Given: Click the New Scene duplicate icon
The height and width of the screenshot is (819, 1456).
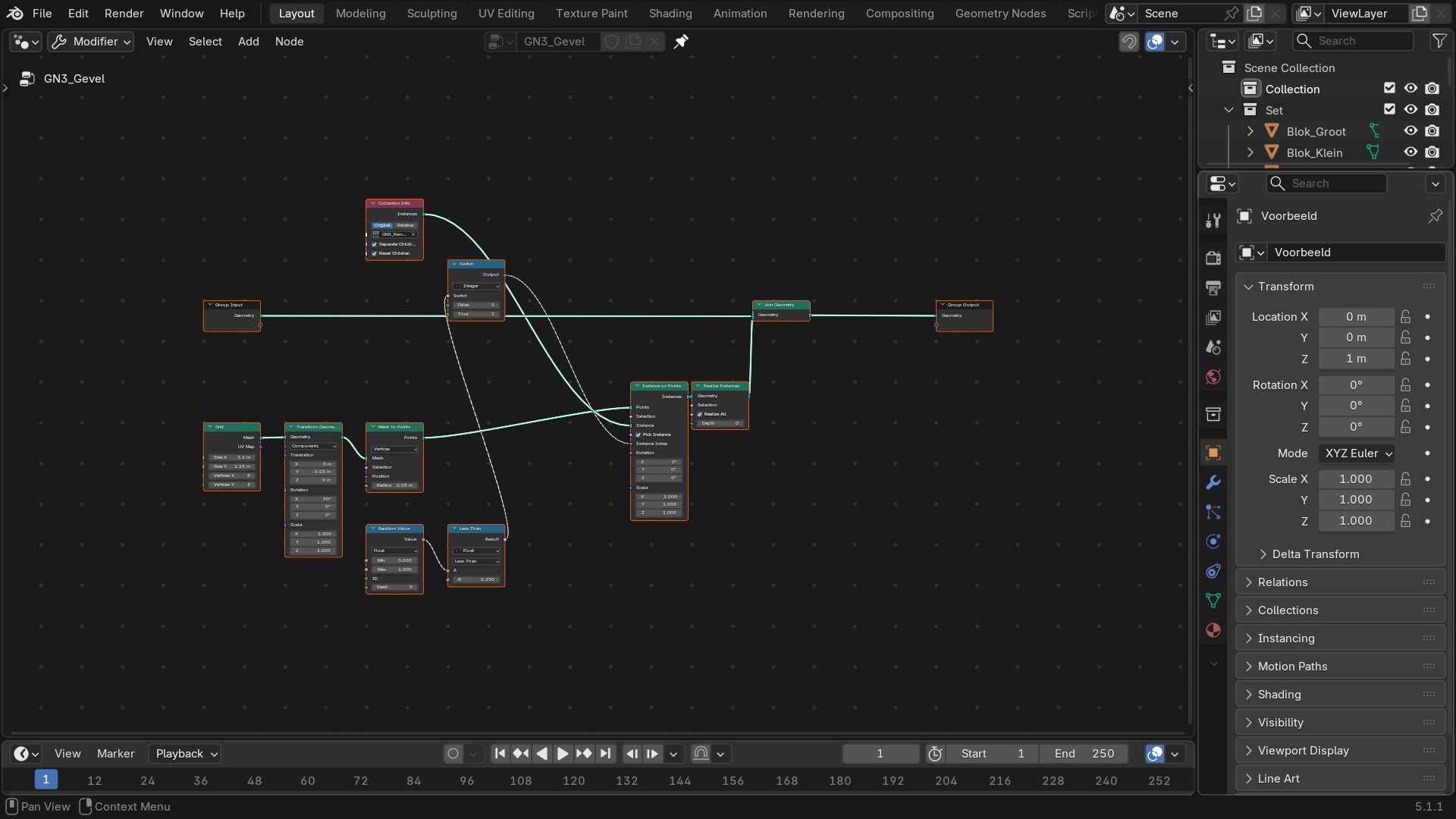Looking at the screenshot, I should 1254,13.
